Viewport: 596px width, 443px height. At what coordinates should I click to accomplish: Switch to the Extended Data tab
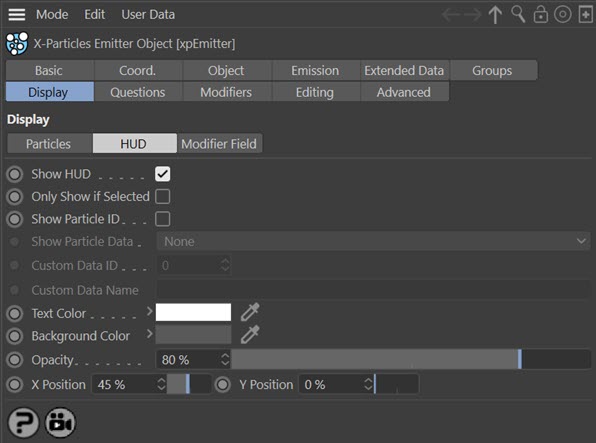click(x=404, y=70)
